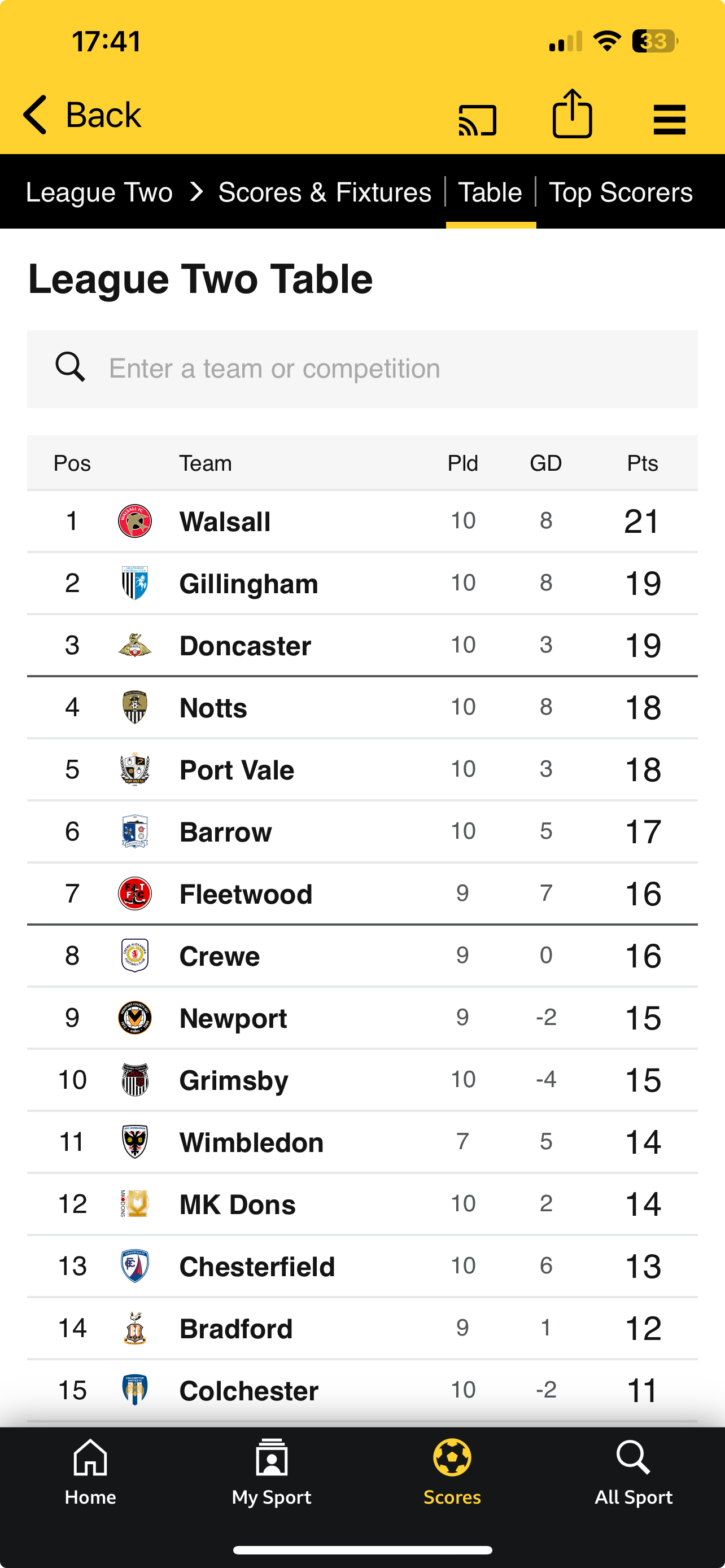Switch to Scores & Fixtures tab
725x1568 pixels.
tap(325, 192)
